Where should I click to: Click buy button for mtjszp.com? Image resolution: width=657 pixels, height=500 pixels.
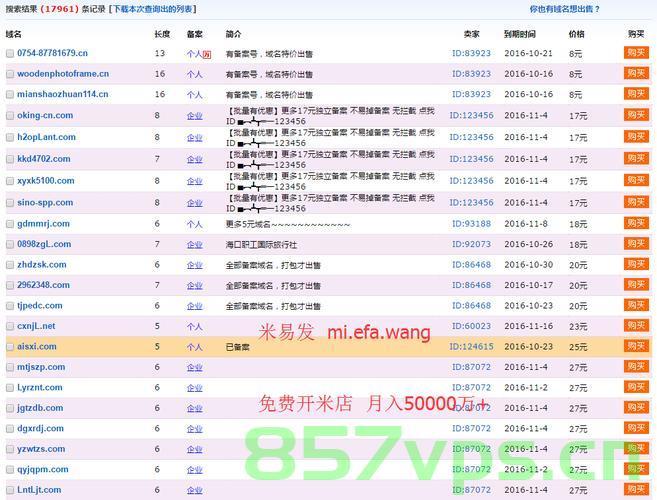click(636, 367)
